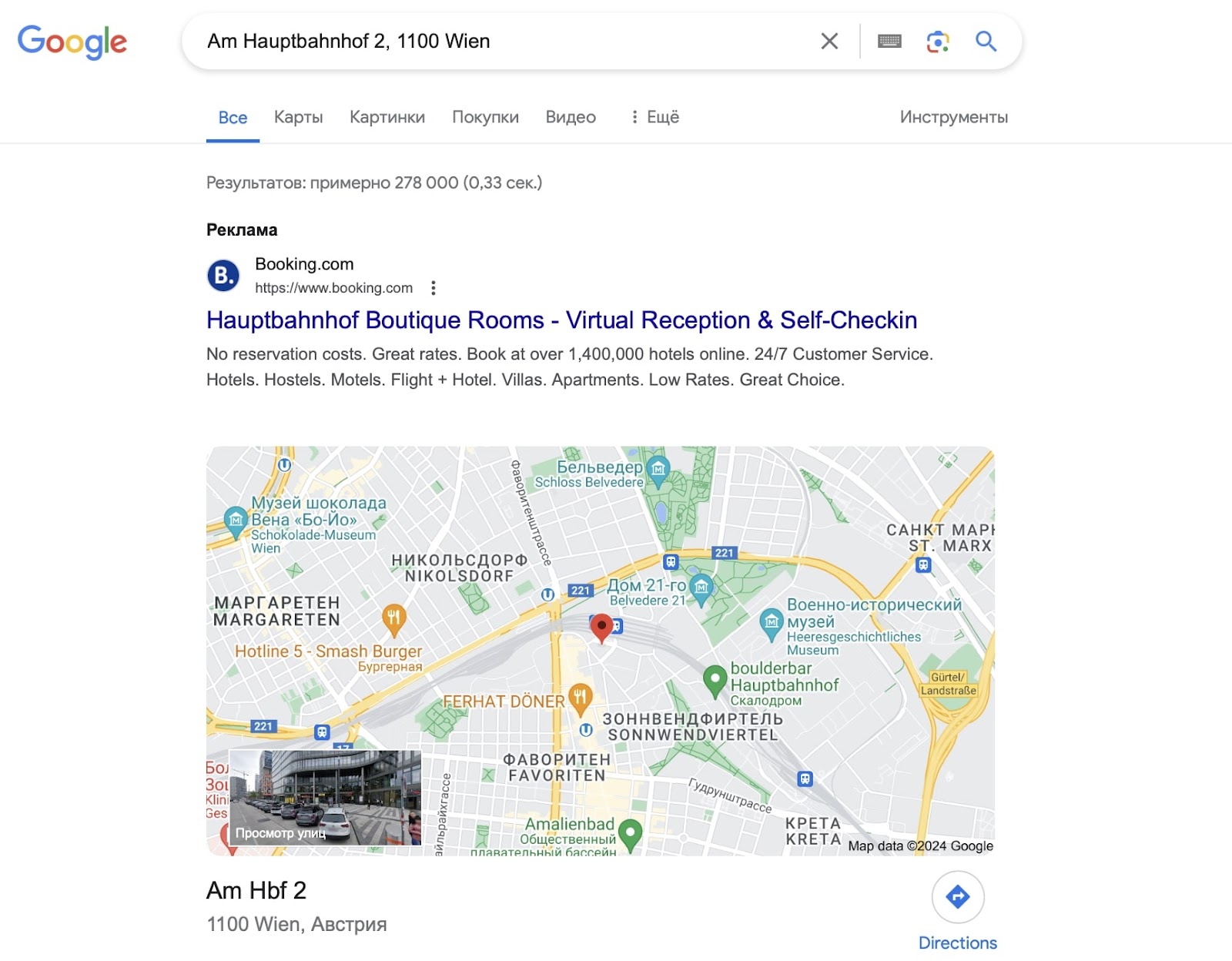1232x961 pixels.
Task: Click the boulderbar Hauptbahnhof green pin
Action: (715, 681)
